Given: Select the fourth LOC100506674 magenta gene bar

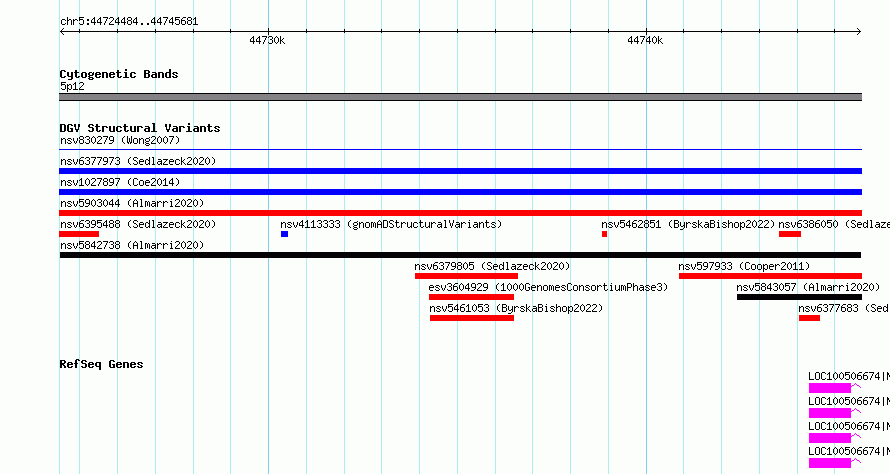Looking at the screenshot, I should (x=830, y=463).
